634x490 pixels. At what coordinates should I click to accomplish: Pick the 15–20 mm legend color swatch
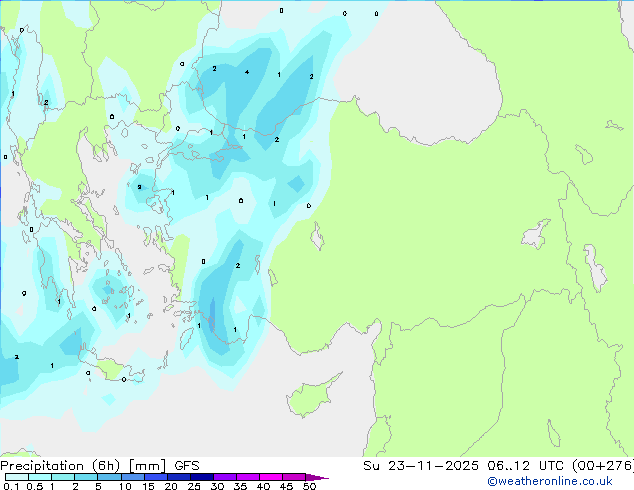[x=156, y=477]
